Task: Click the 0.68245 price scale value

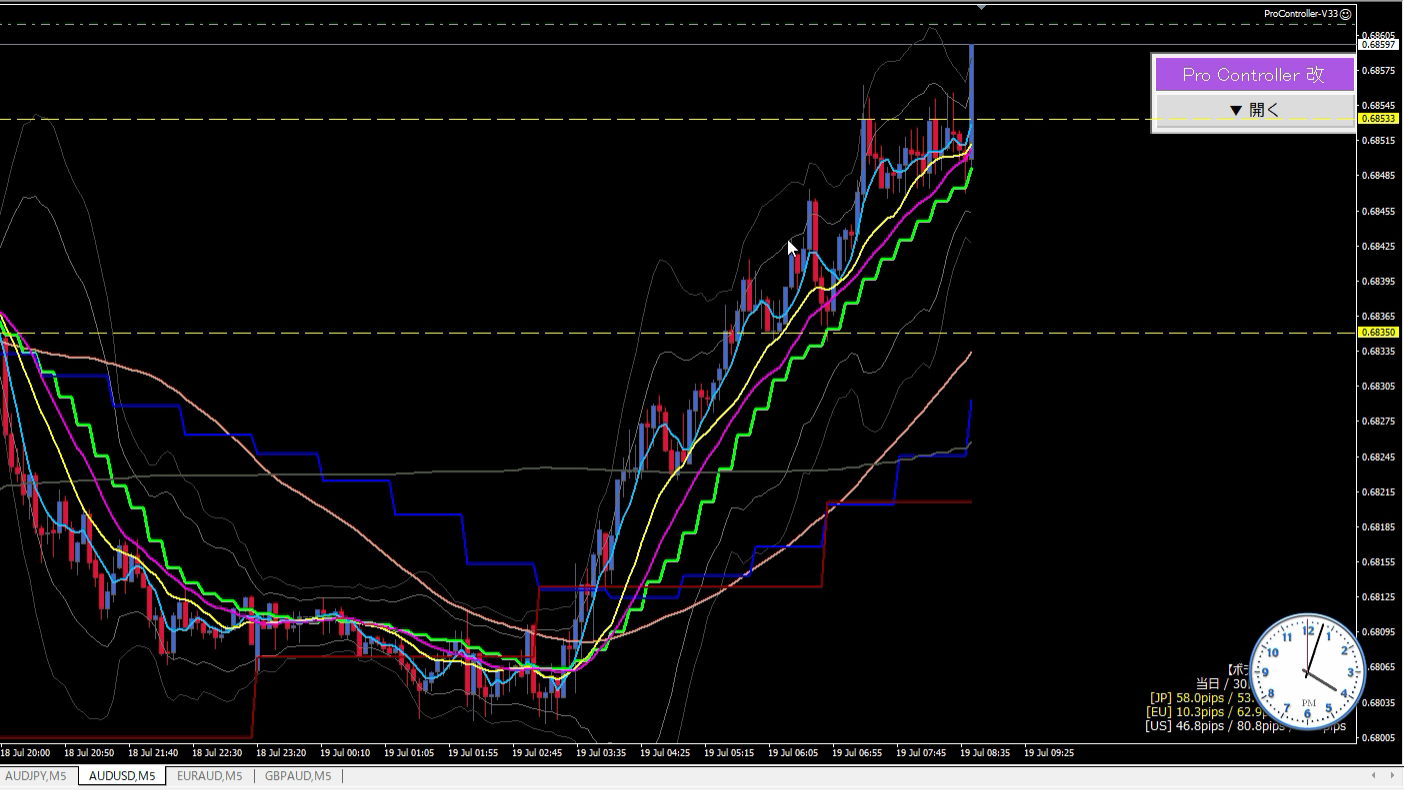Action: [1380, 457]
